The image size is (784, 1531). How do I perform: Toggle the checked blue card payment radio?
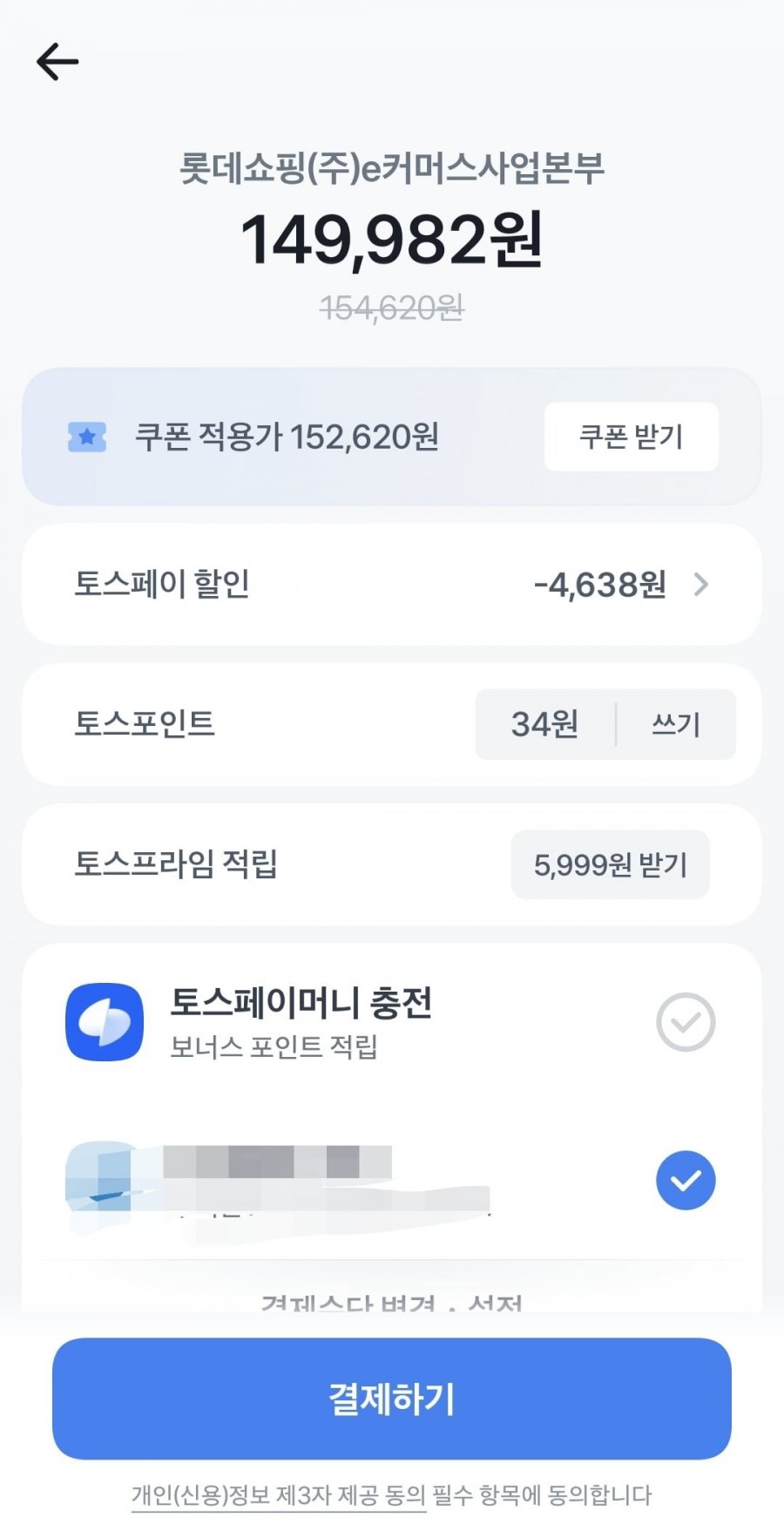(x=686, y=1180)
